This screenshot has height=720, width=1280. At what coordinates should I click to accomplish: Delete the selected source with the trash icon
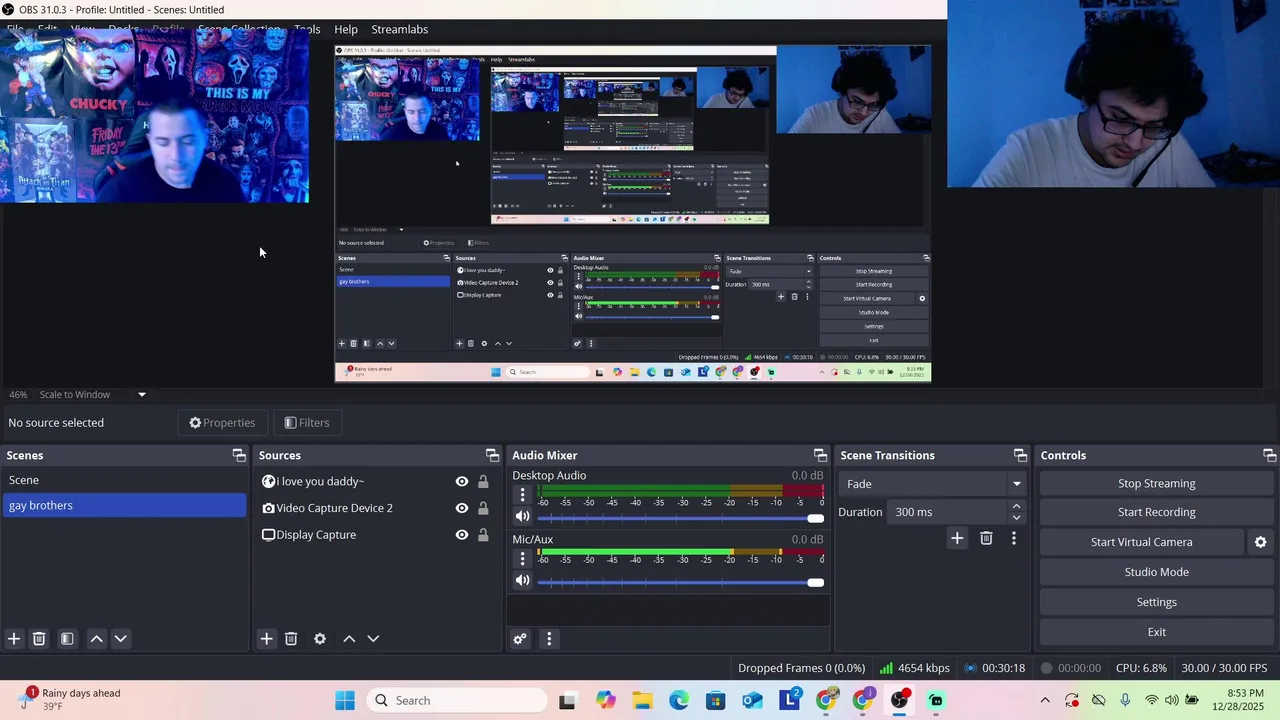(291, 638)
